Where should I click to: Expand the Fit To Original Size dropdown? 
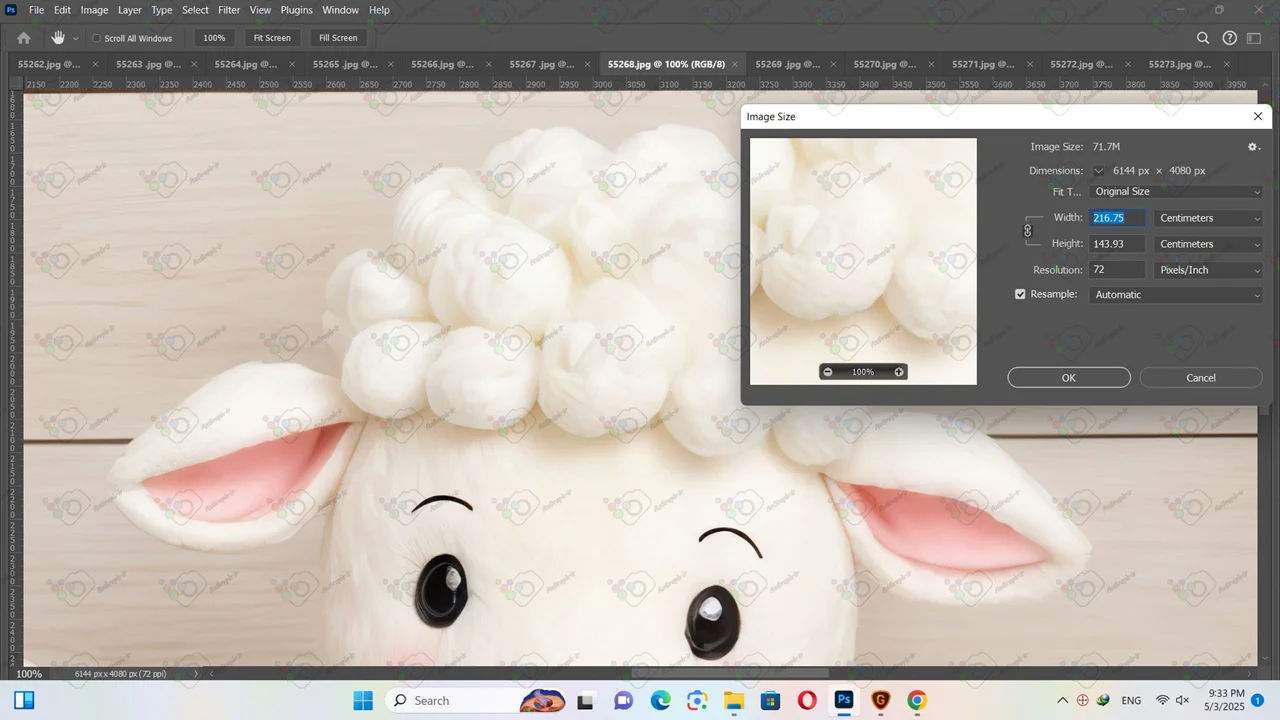[x=1177, y=191]
